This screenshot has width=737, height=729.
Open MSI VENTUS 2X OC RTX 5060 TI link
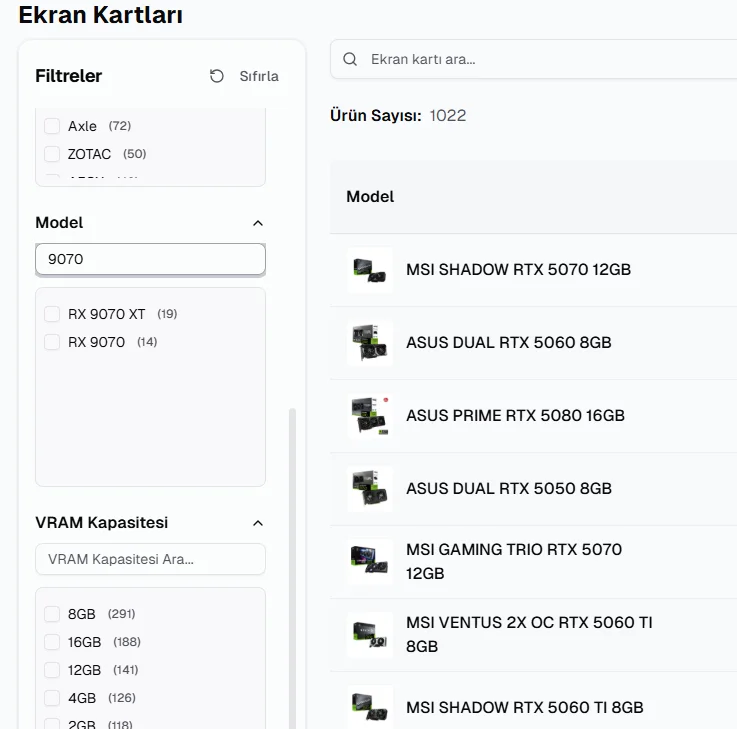(529, 635)
